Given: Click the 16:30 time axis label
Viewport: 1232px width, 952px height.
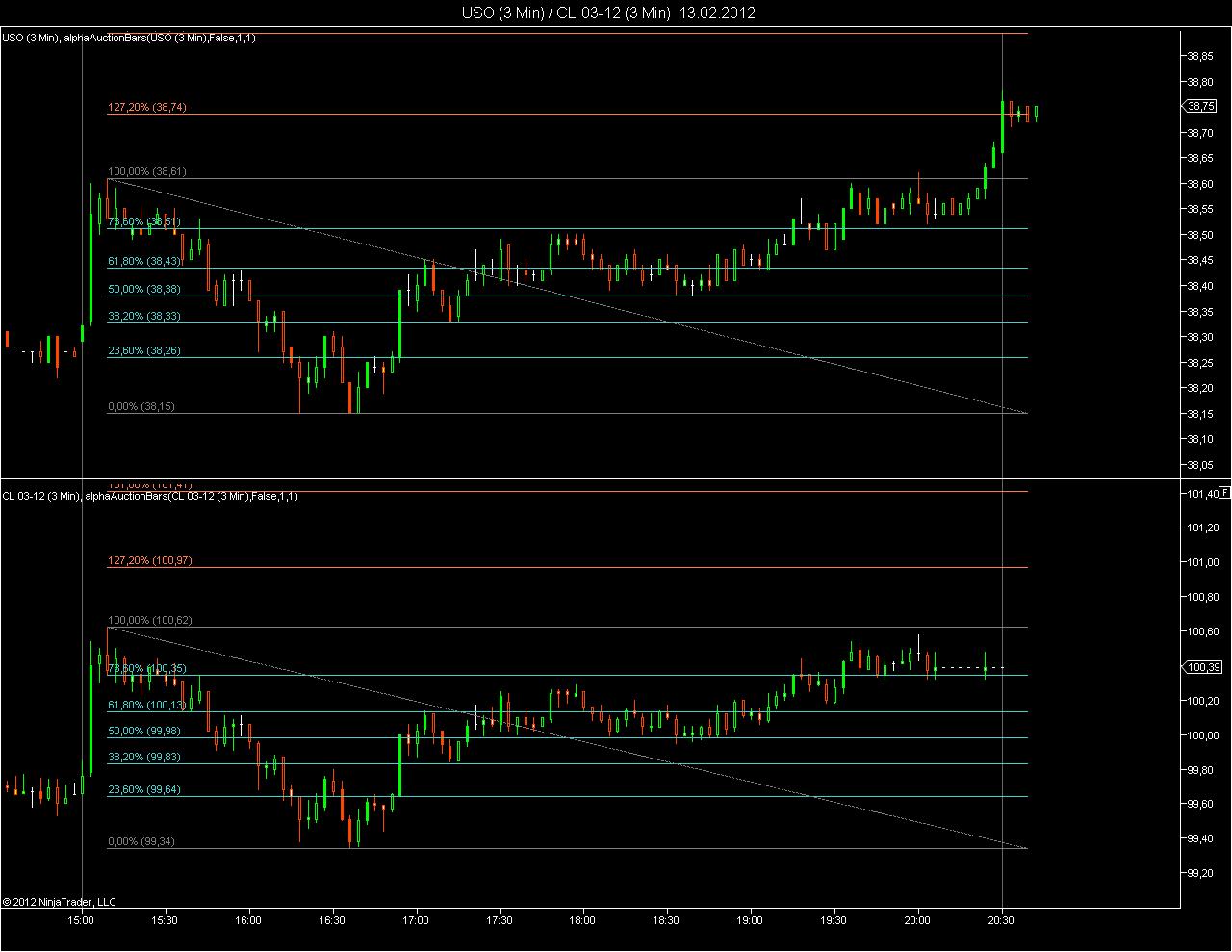Looking at the screenshot, I should [333, 919].
